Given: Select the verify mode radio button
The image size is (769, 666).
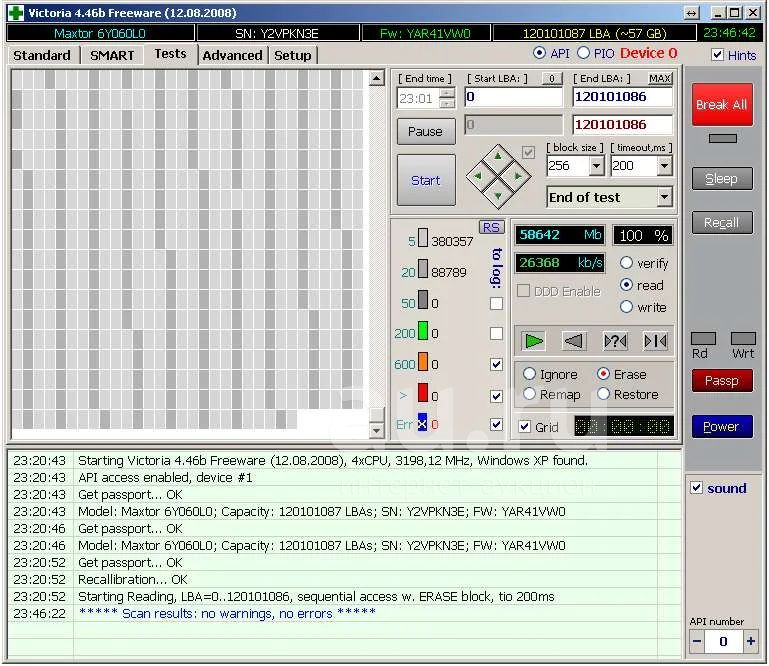Looking at the screenshot, I should pos(626,263).
